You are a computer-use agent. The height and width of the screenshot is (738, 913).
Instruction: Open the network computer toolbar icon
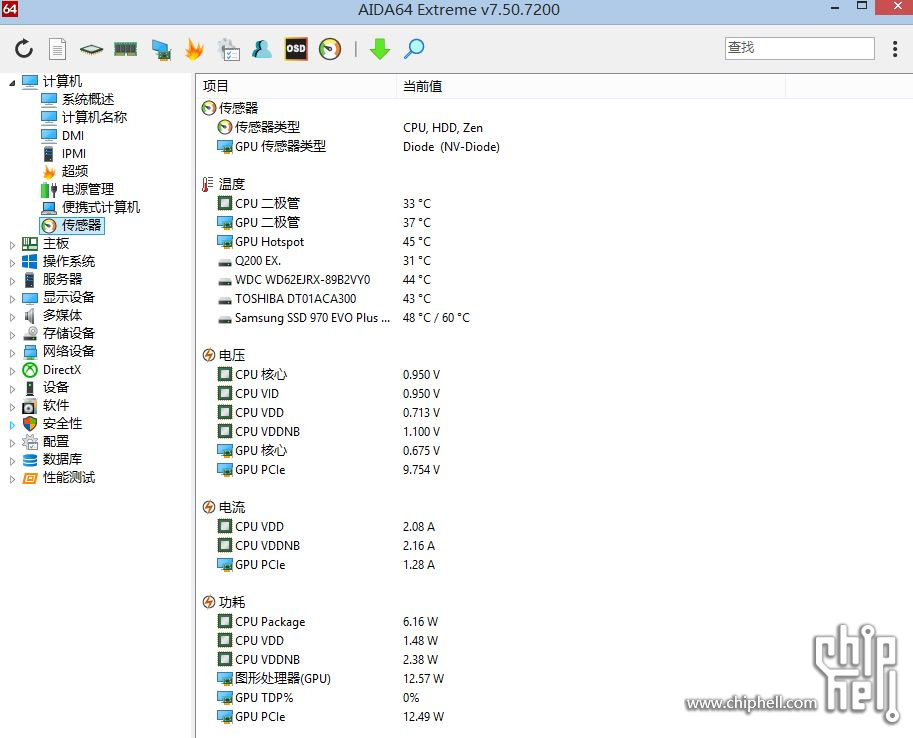[161, 50]
